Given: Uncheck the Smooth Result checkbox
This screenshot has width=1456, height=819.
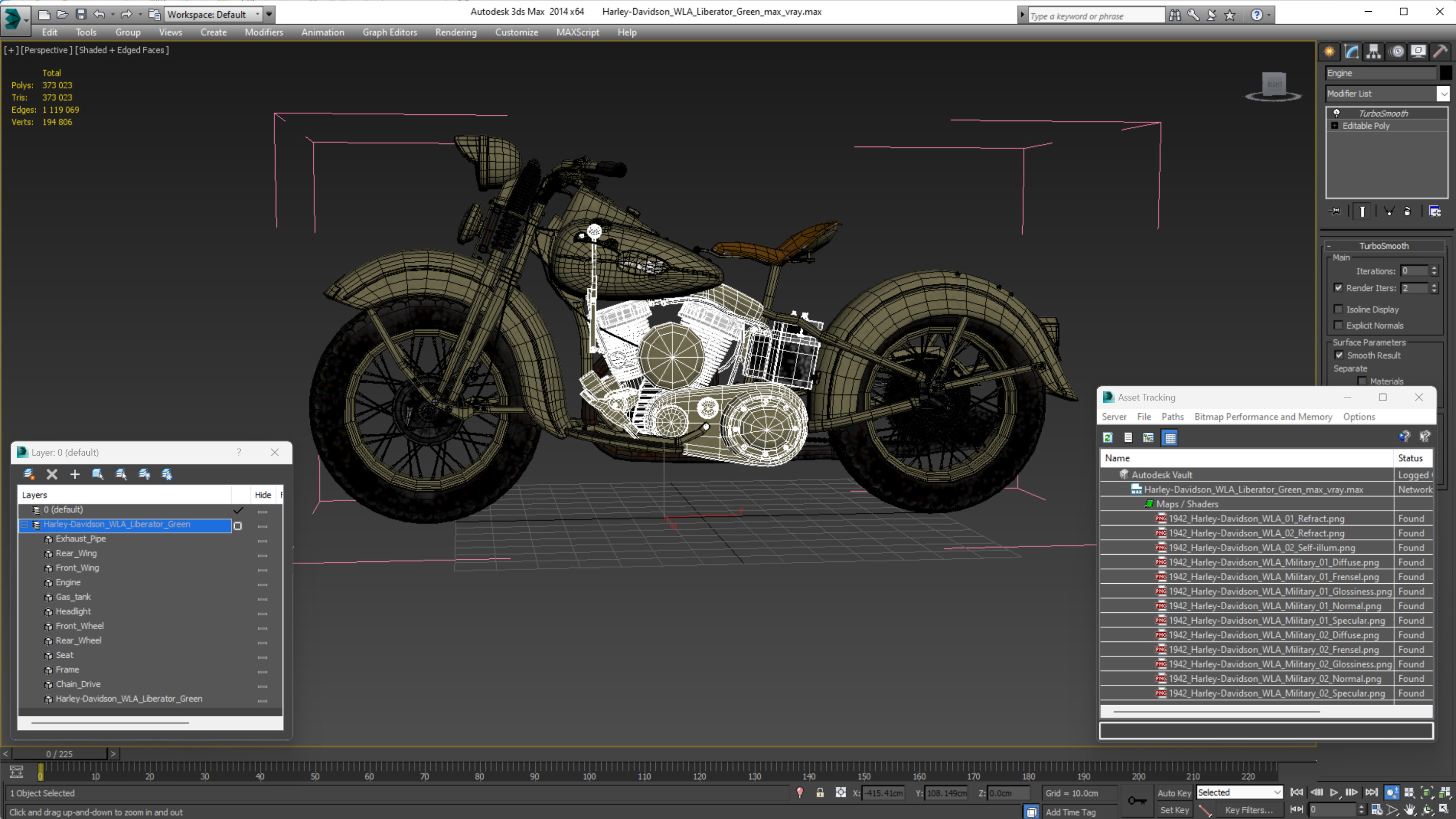Looking at the screenshot, I should pyautogui.click(x=1339, y=355).
